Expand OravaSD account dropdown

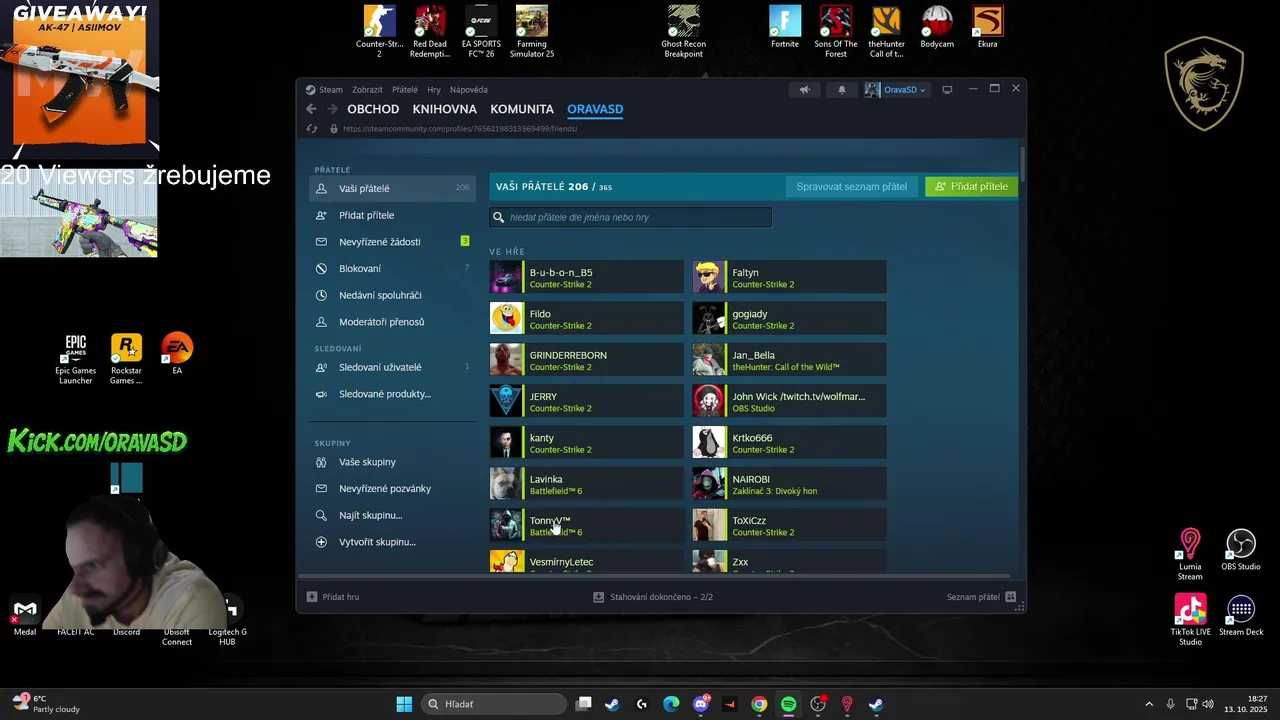coord(896,90)
